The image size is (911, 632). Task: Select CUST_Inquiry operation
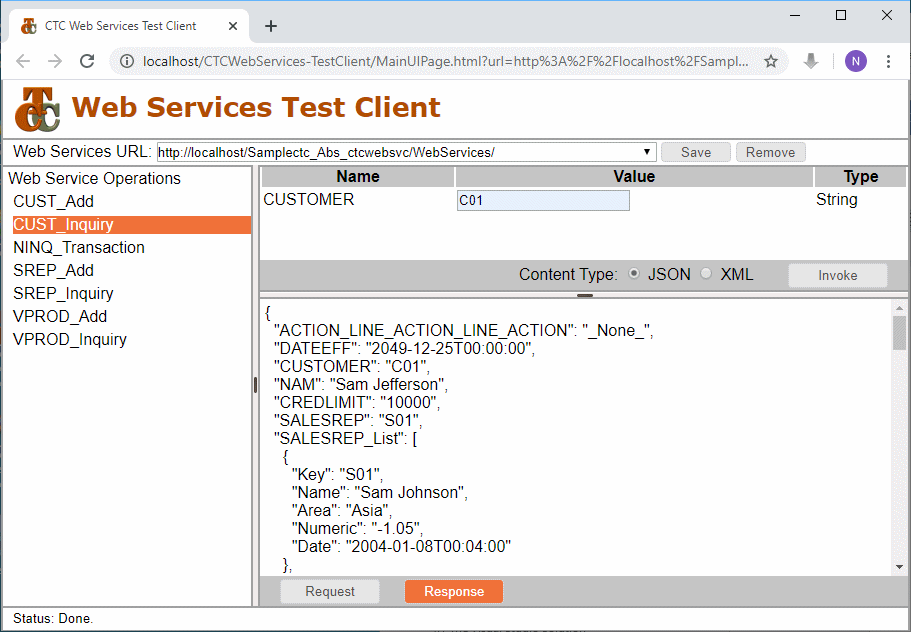pyautogui.click(x=132, y=225)
